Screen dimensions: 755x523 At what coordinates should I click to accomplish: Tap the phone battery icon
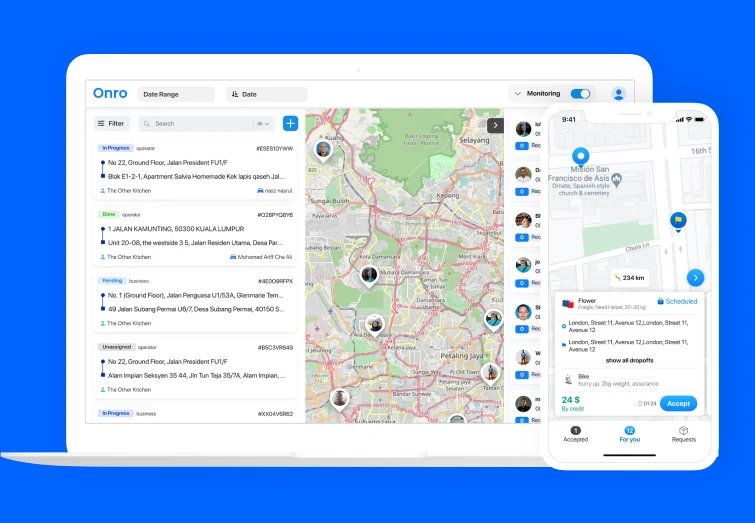point(699,119)
